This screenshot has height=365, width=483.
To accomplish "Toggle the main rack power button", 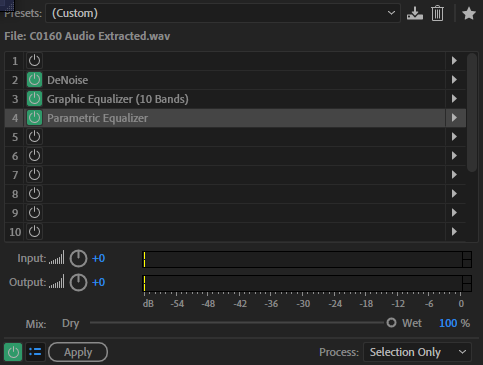I will tap(13, 352).
